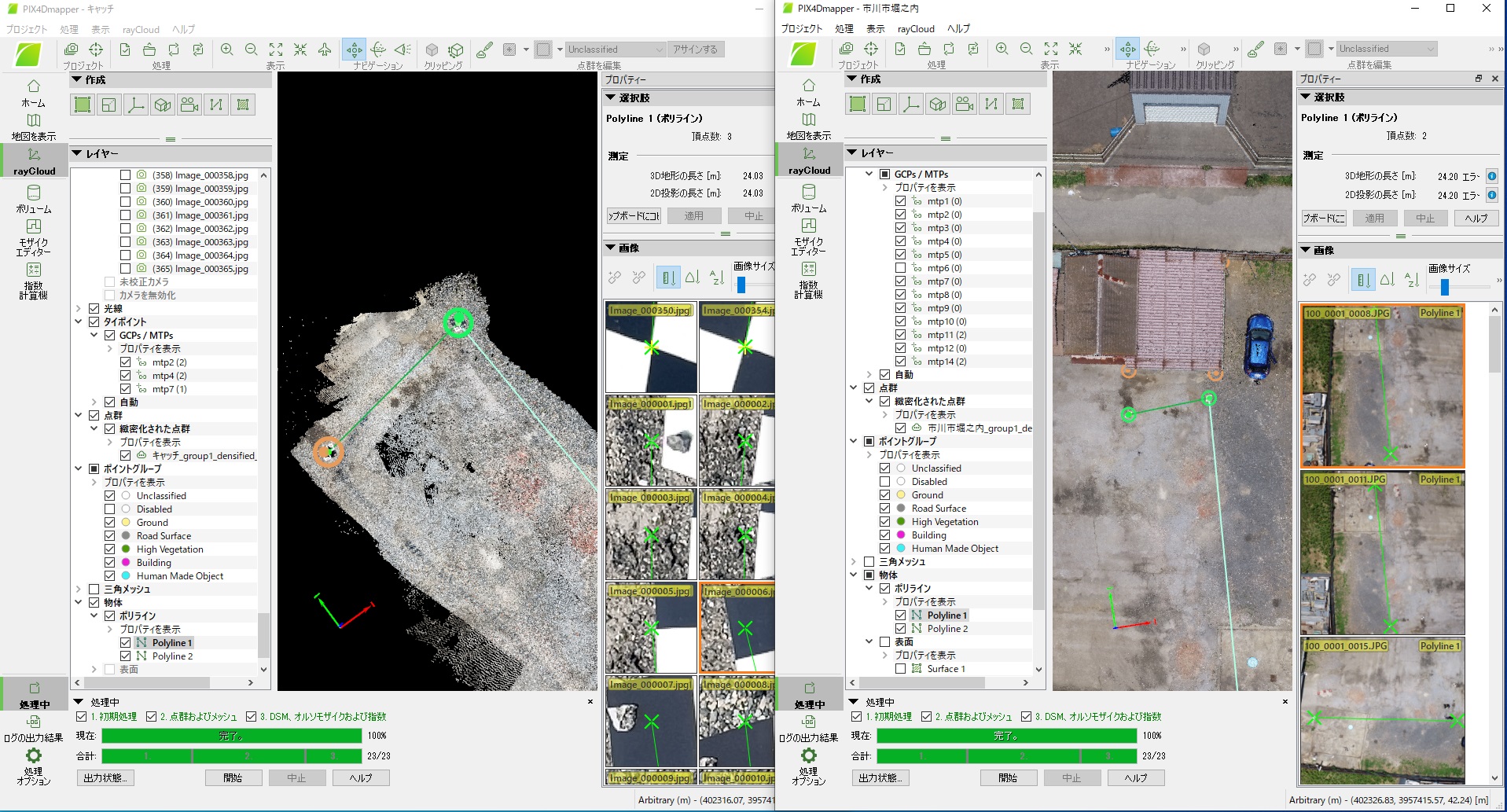Click video camera creation icon in キャッチ 作成 panel
This screenshot has height=812, width=1507.
[x=189, y=105]
